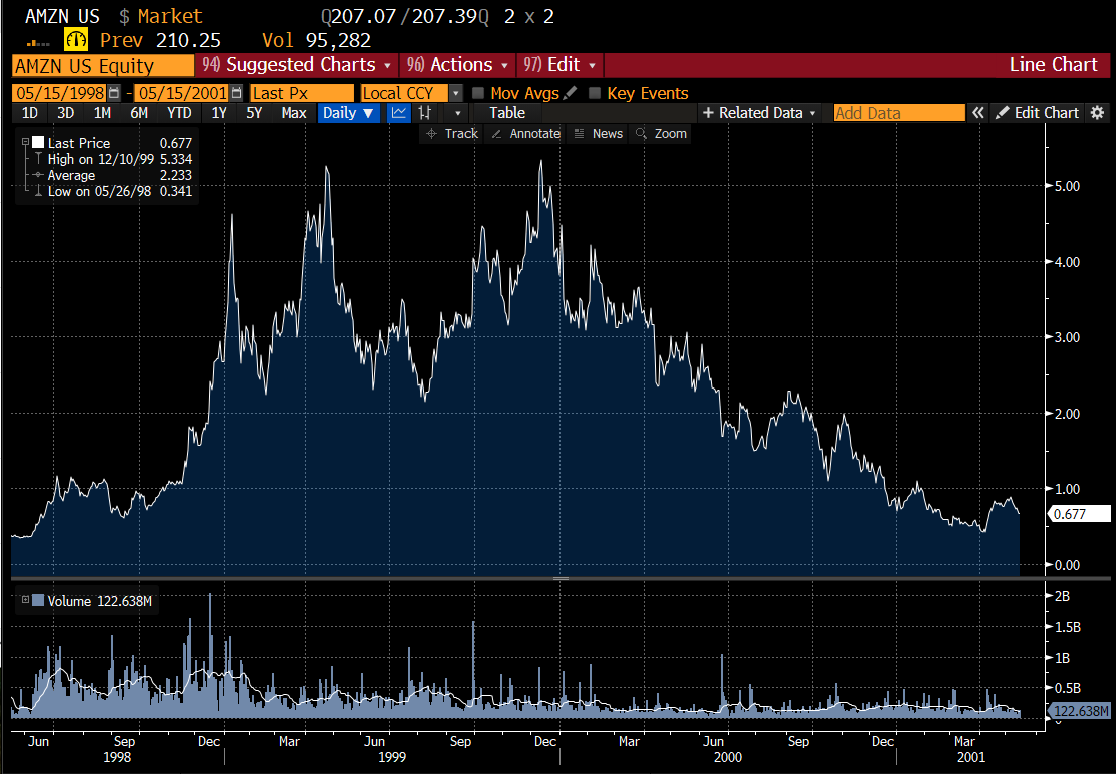The height and width of the screenshot is (774, 1116).
Task: Select the Max range tab
Action: [293, 113]
